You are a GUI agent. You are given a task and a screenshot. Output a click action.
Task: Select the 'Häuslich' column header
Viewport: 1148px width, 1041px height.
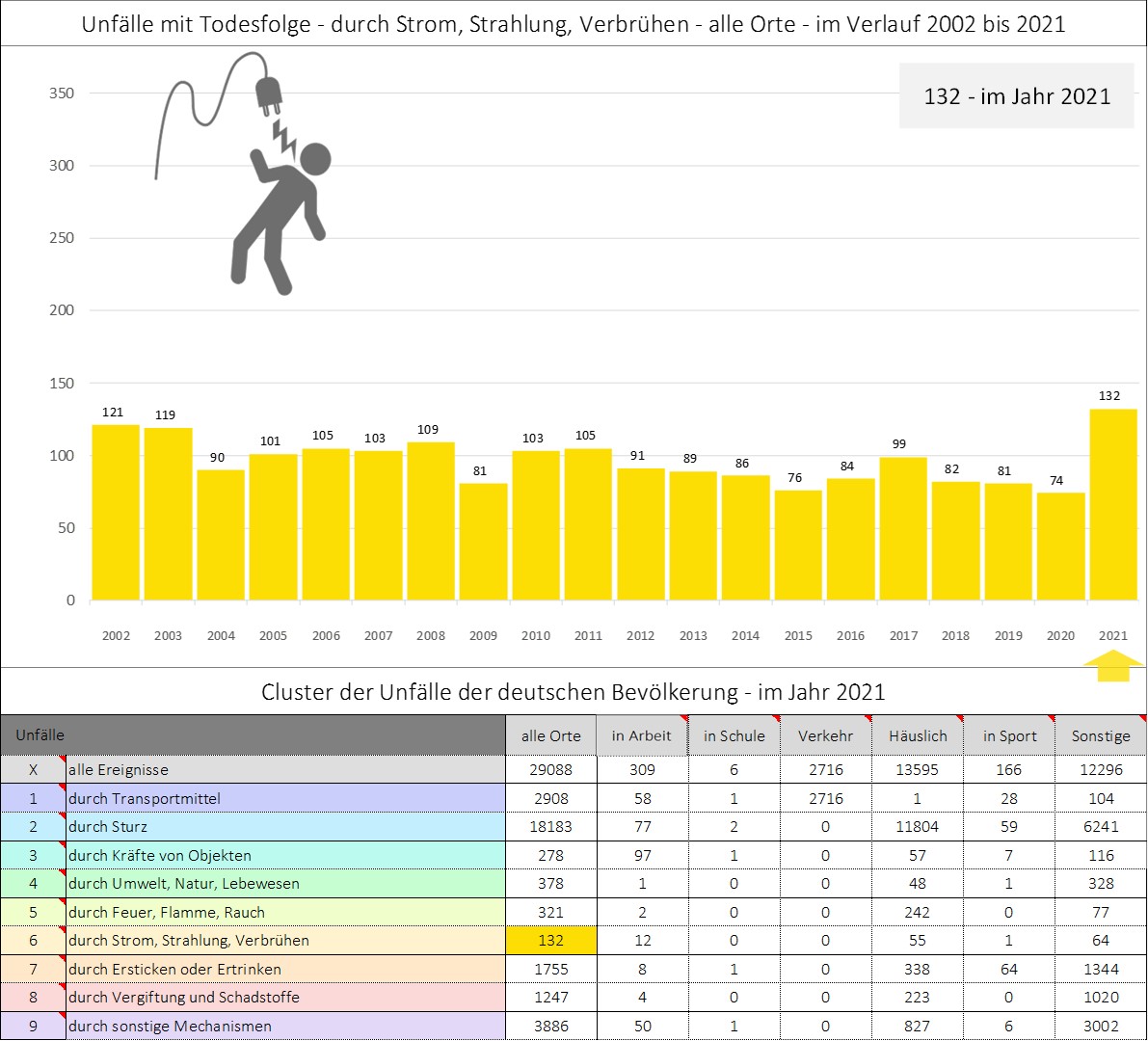(918, 735)
